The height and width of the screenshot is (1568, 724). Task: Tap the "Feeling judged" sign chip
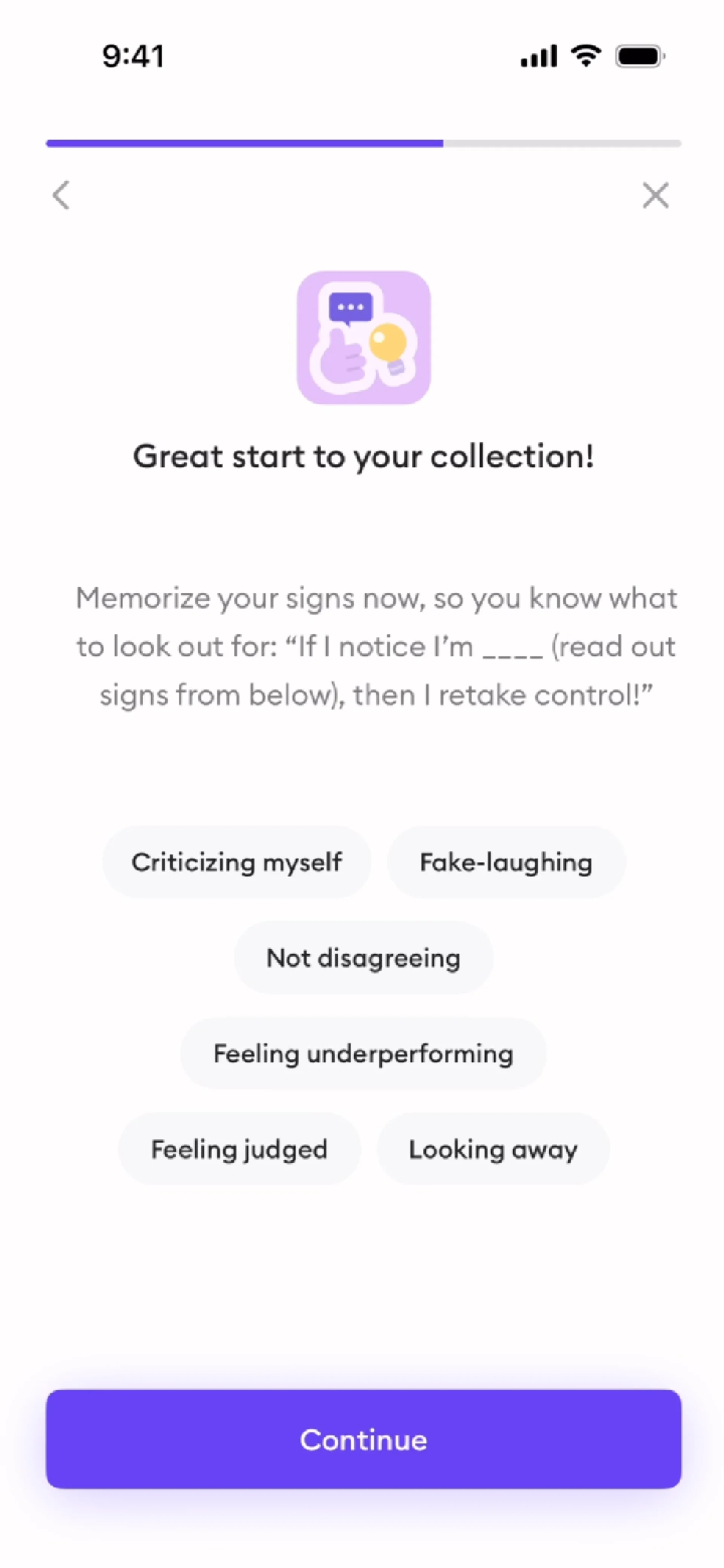(x=239, y=1149)
